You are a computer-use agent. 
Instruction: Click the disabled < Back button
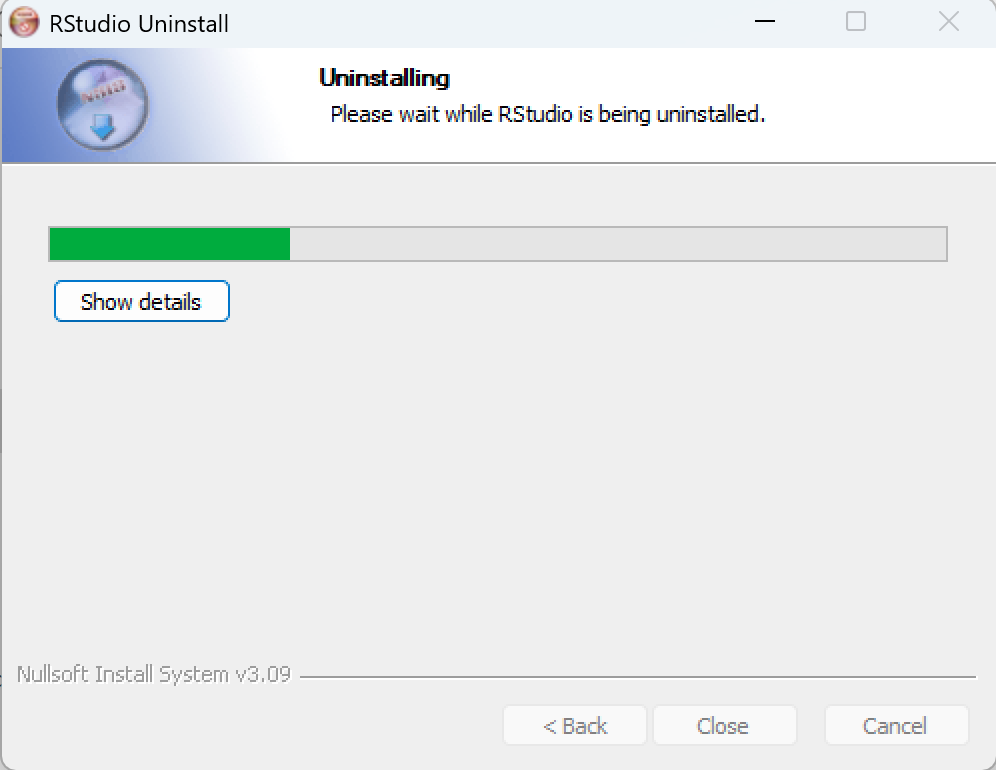click(575, 725)
